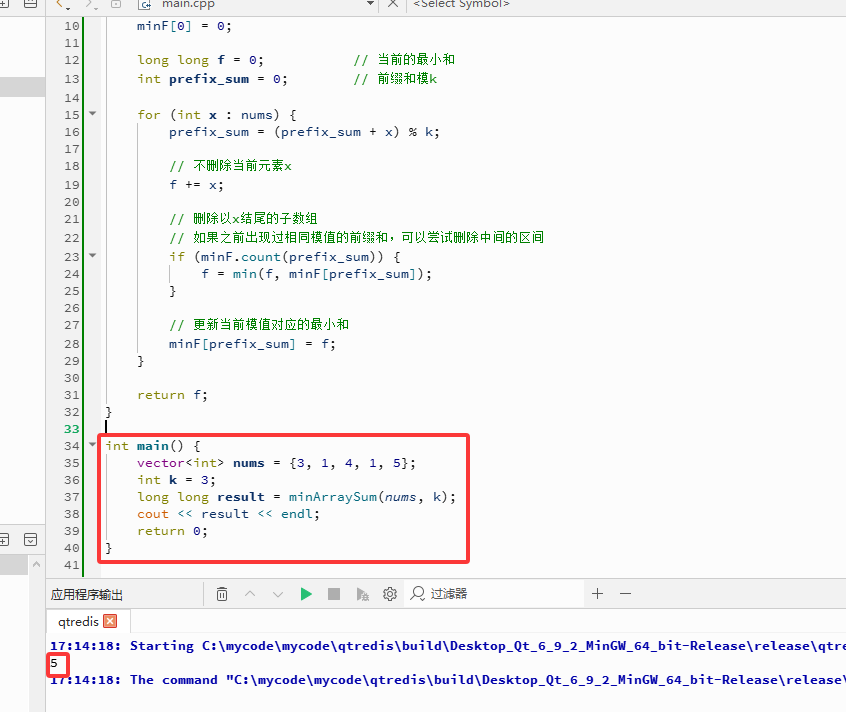This screenshot has height=712, width=846.
Task: Toggle the file lock icon beside main.cpp
Action: 115,4
